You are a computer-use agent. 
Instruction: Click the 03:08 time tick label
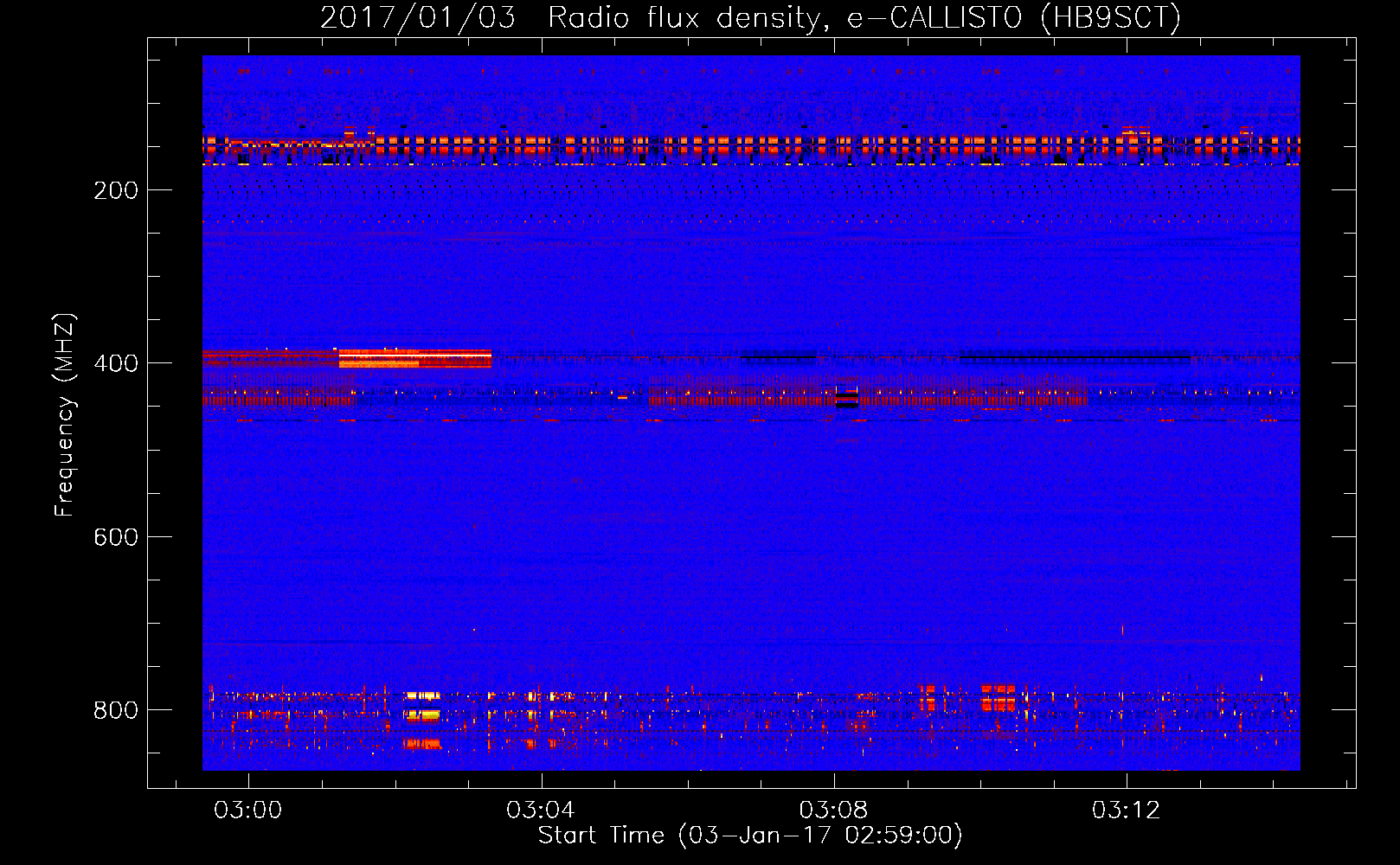[x=833, y=811]
